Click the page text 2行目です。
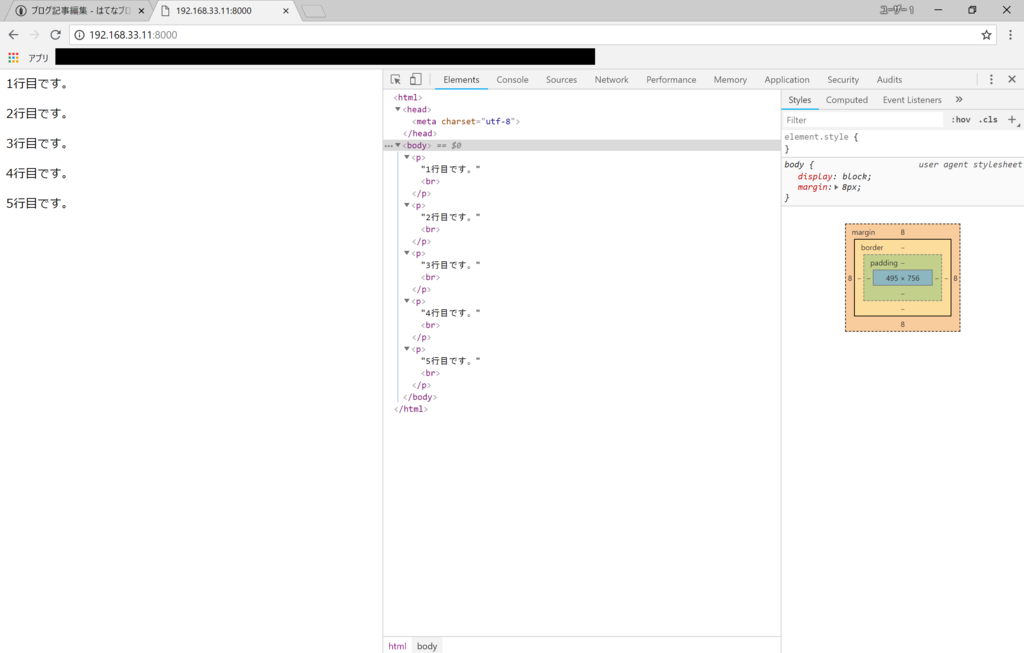1024x653 pixels. pyautogui.click(x=37, y=114)
